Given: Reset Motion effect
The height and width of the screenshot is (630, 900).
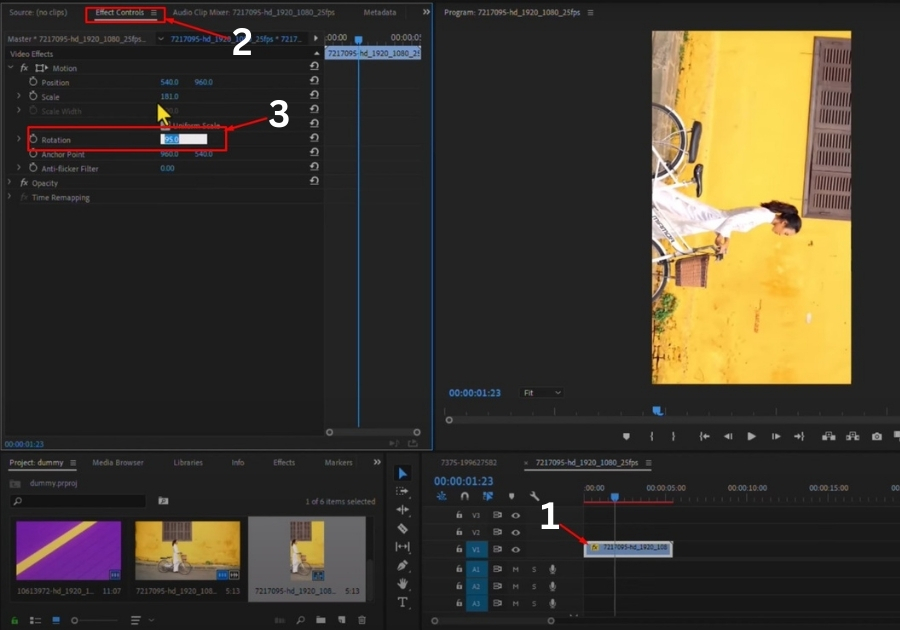Looking at the screenshot, I should click(x=314, y=66).
